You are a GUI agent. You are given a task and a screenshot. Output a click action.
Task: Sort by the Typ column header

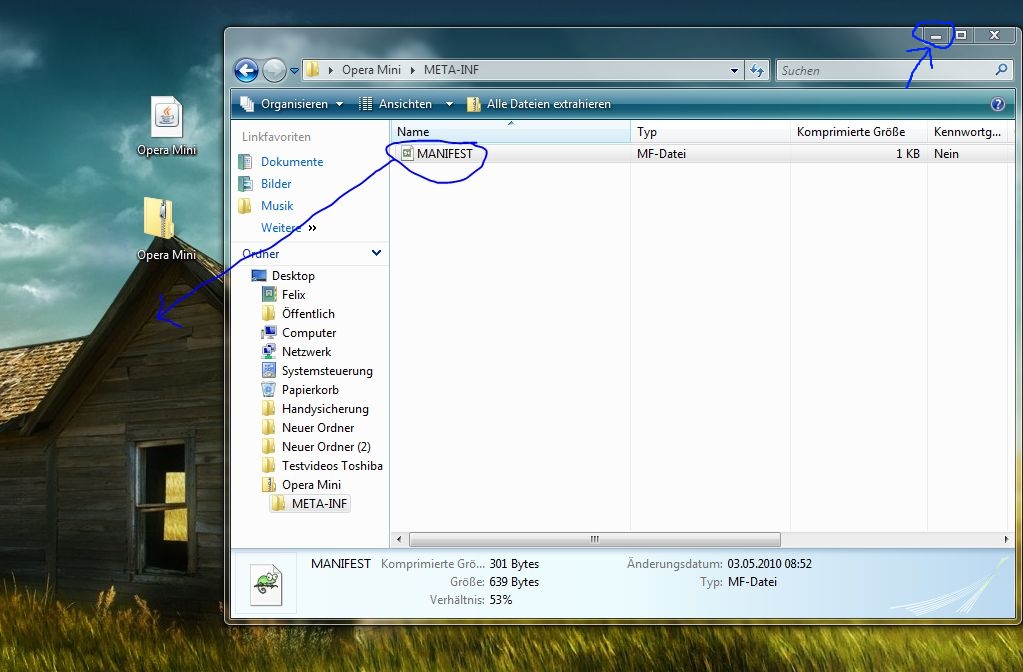(x=710, y=132)
